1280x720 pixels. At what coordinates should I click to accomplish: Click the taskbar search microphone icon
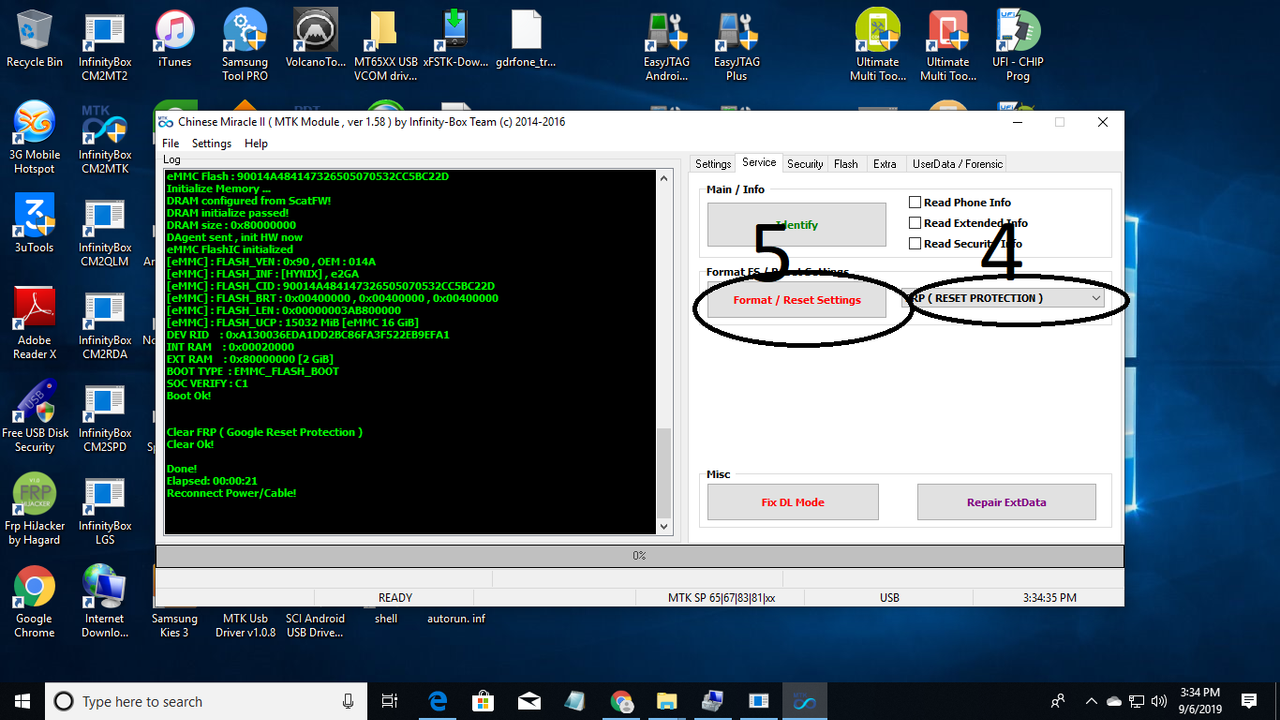coord(348,701)
